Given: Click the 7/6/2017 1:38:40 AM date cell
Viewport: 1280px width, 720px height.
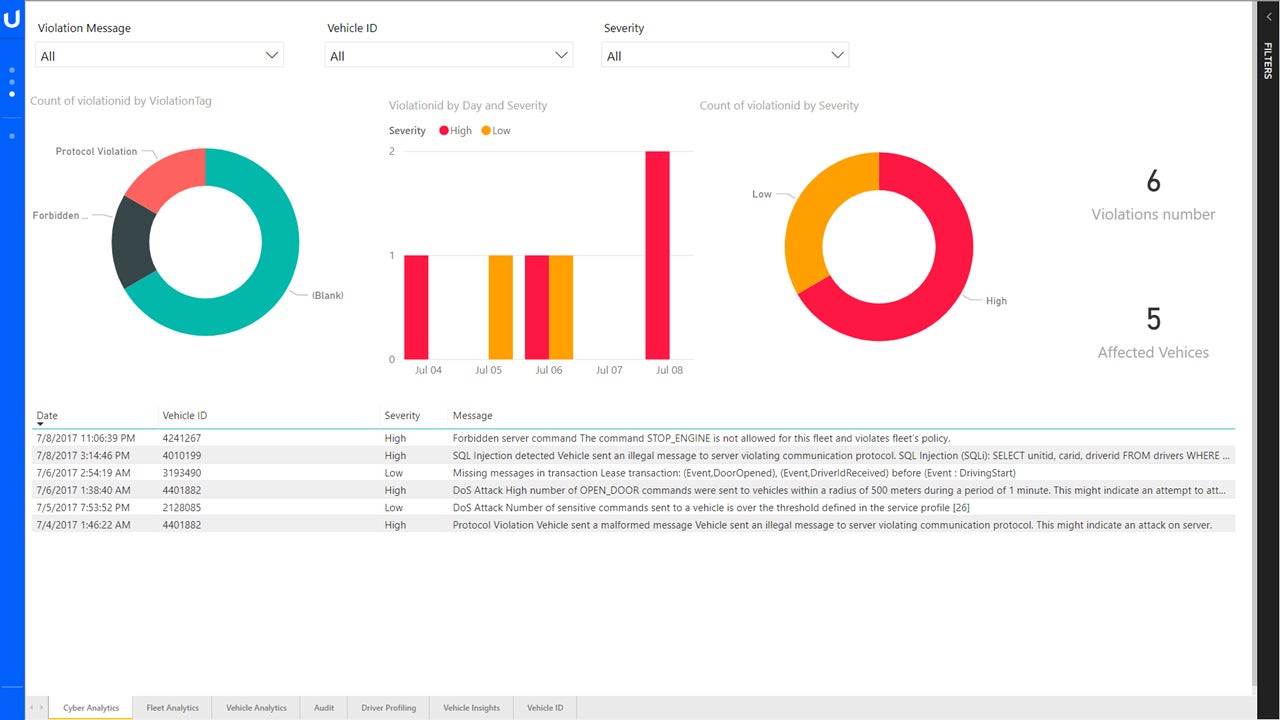Looking at the screenshot, I should click(x=83, y=490).
